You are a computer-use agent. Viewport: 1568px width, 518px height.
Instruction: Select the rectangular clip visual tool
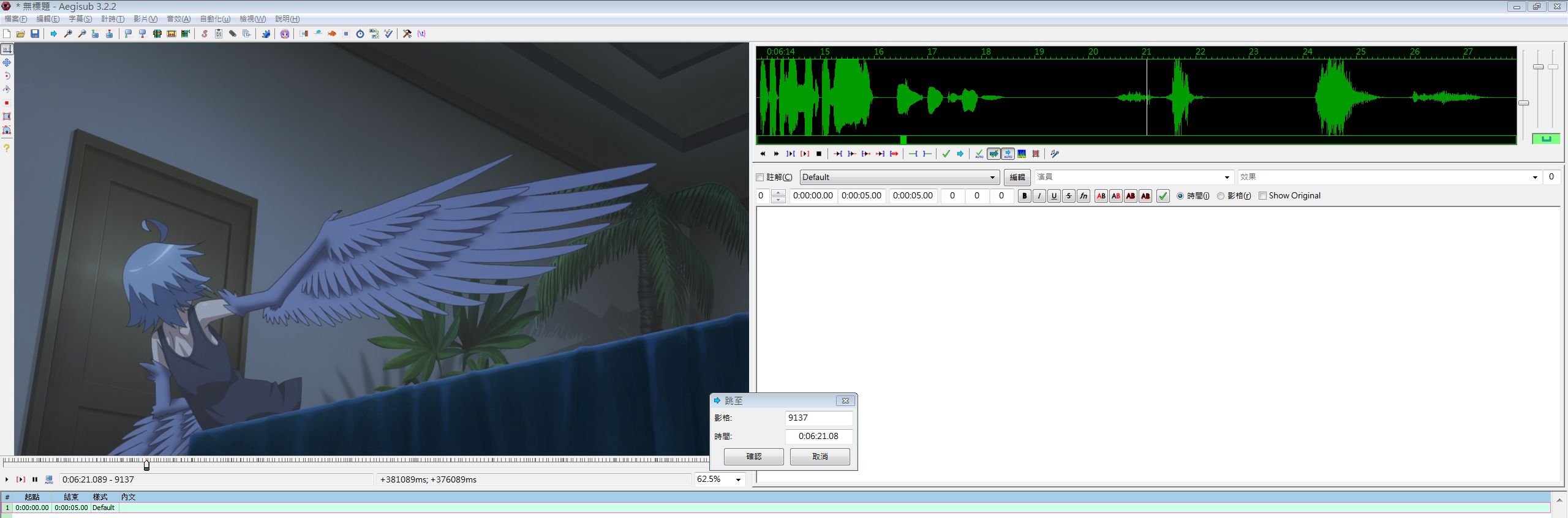(x=7, y=116)
